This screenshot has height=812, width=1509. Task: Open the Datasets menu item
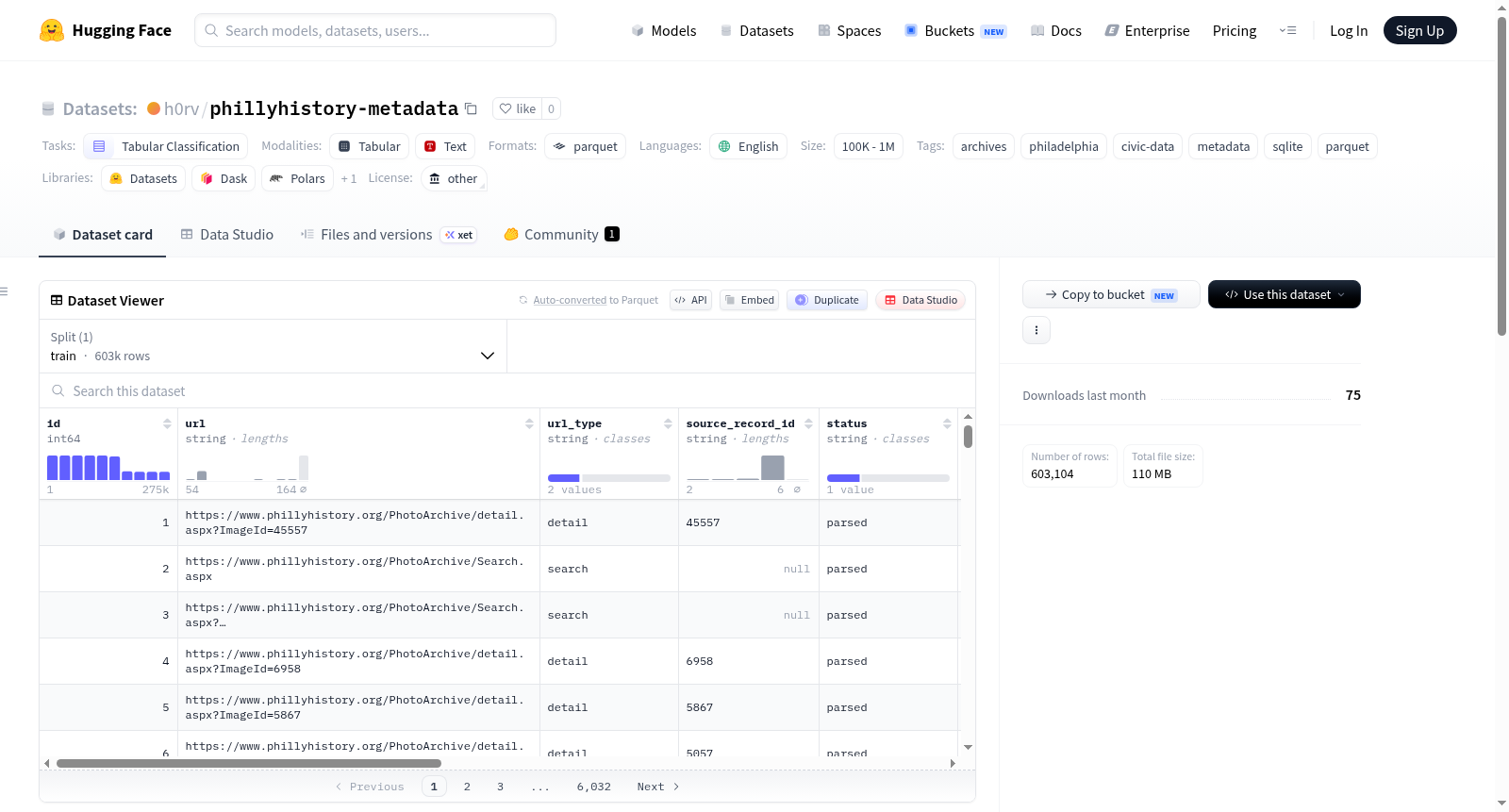click(x=756, y=30)
